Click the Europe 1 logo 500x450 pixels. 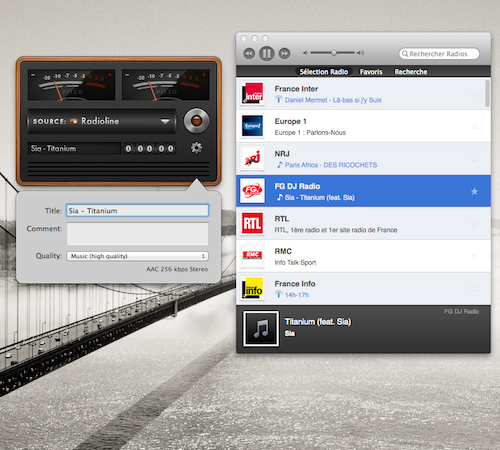pyautogui.click(x=252, y=126)
